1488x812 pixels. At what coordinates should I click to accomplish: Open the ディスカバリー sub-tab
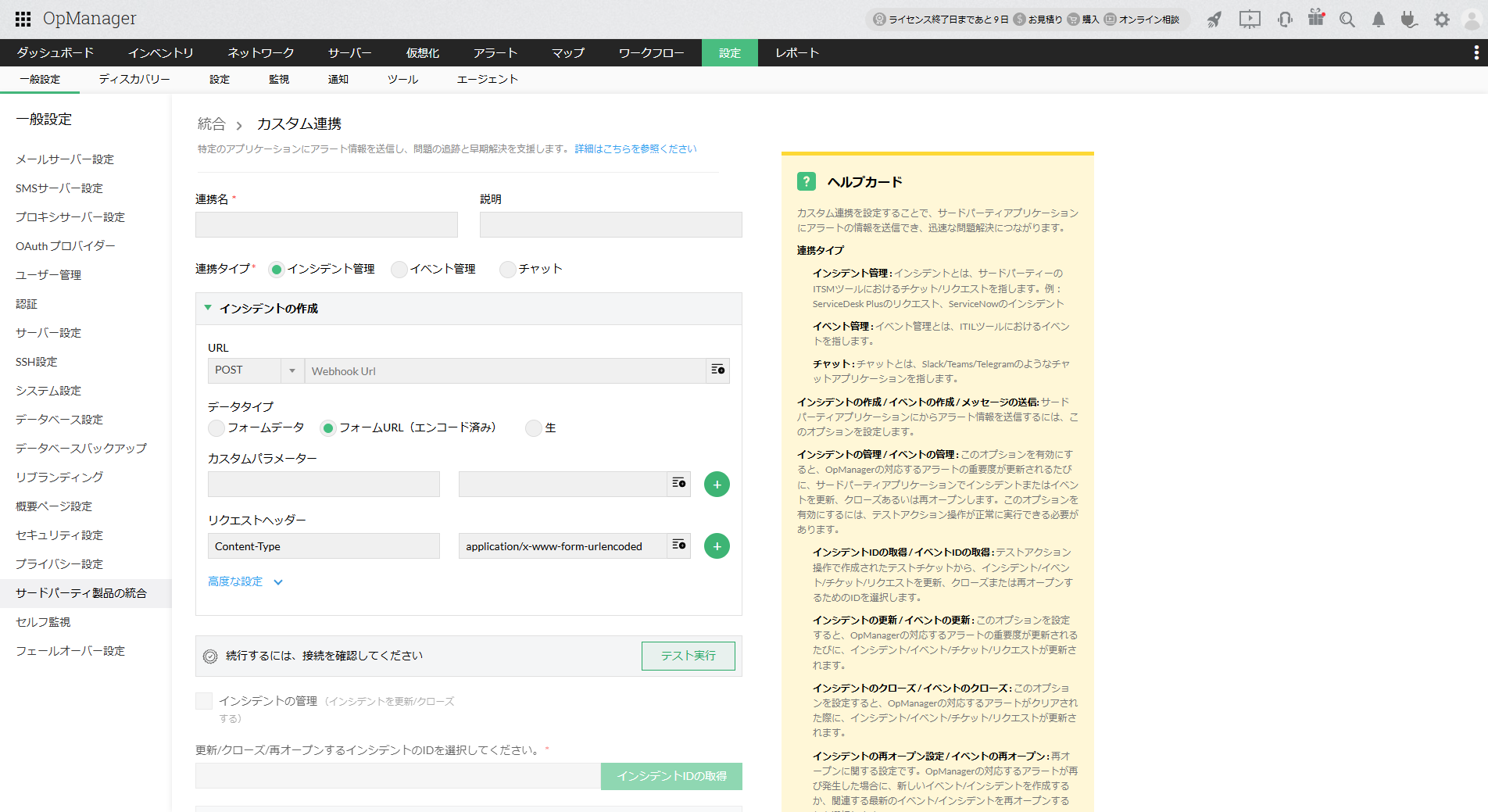click(x=134, y=80)
